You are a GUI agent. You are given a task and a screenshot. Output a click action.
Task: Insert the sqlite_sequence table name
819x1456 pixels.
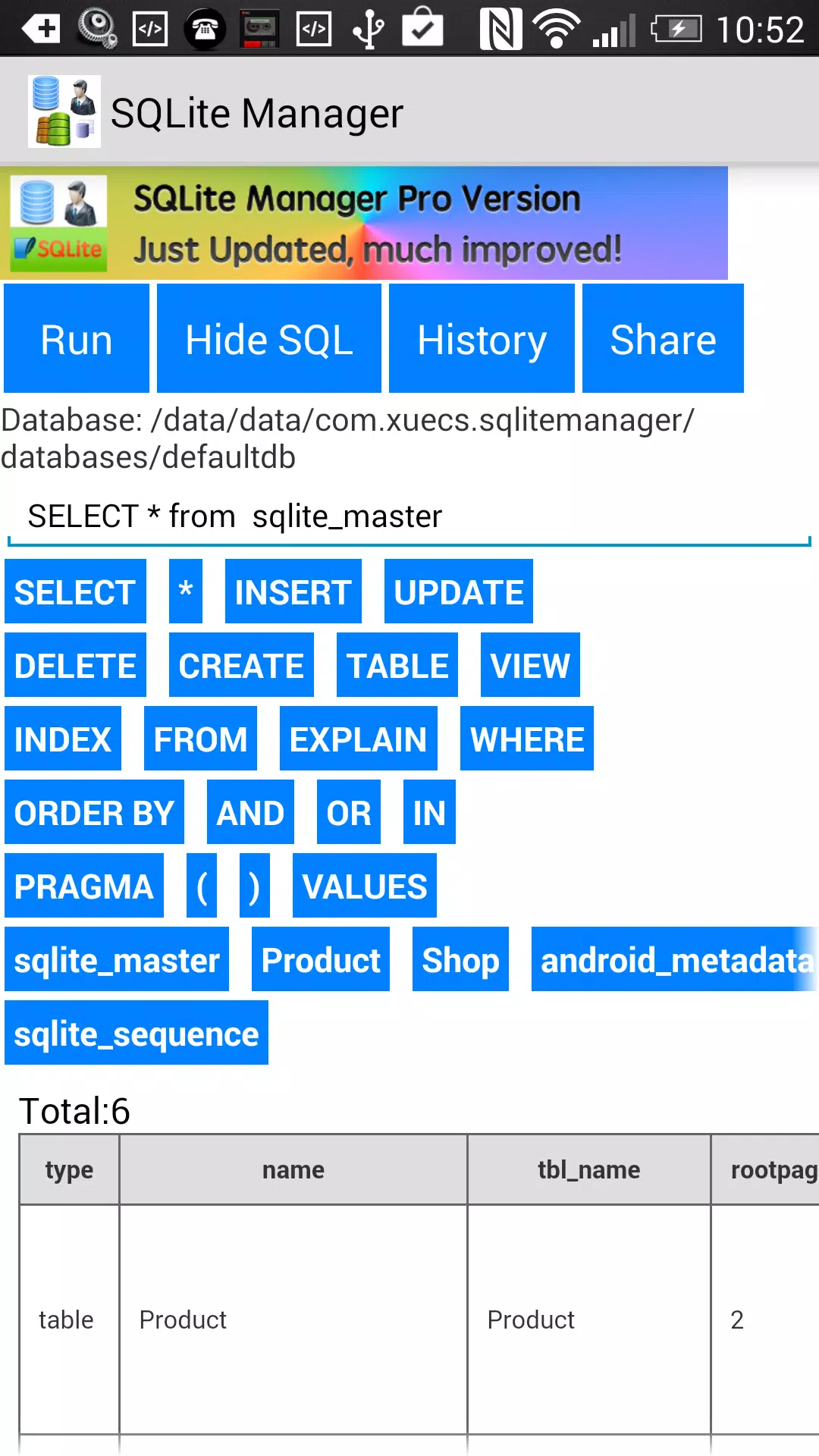point(136,1033)
